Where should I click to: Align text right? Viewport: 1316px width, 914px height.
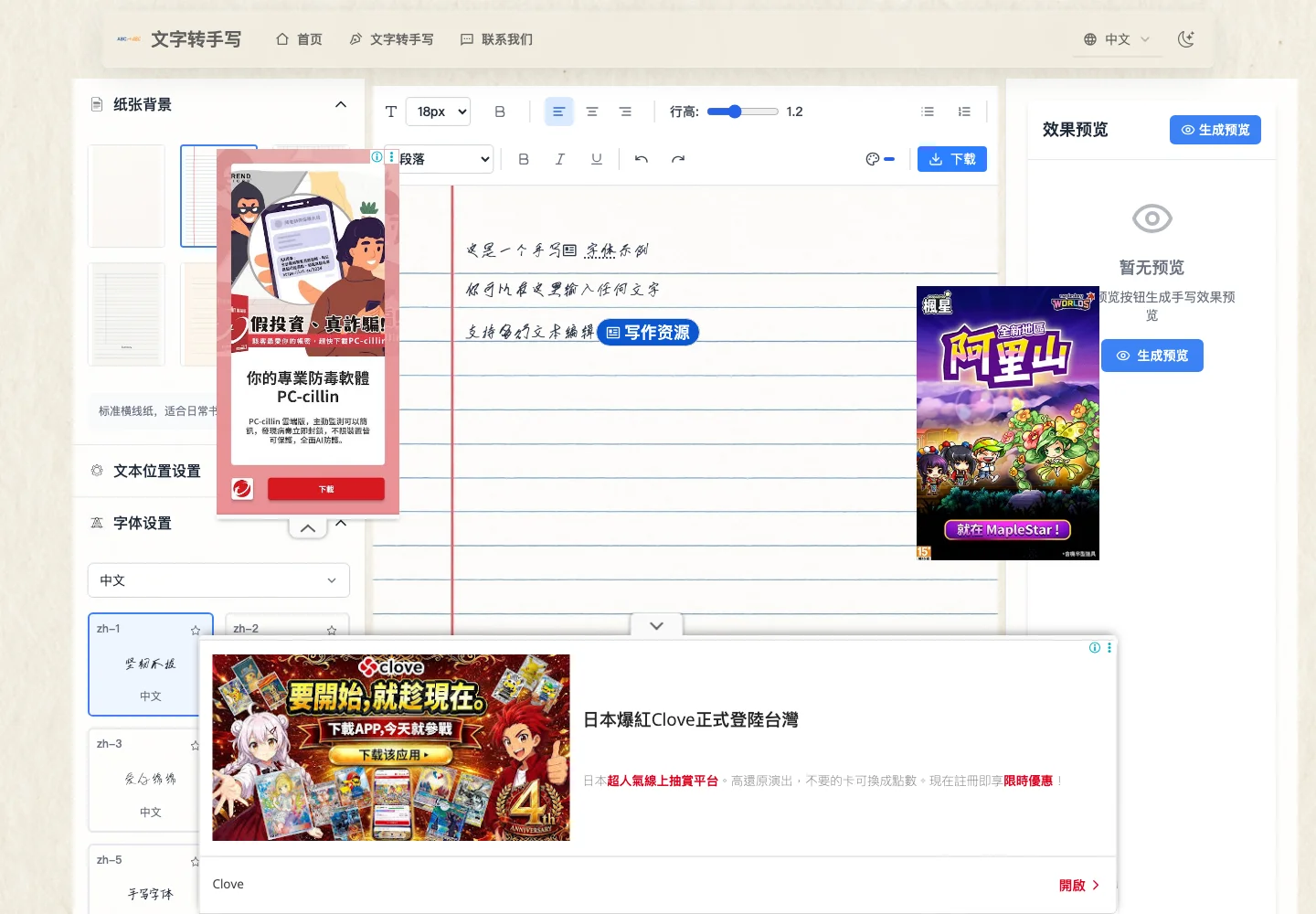625,112
